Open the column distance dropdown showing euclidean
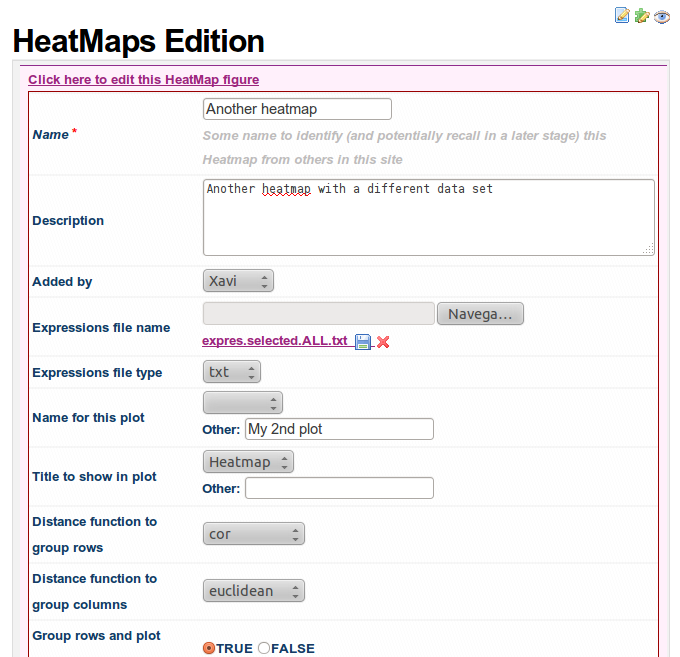Screen dimensions: 680x657 point(253,591)
